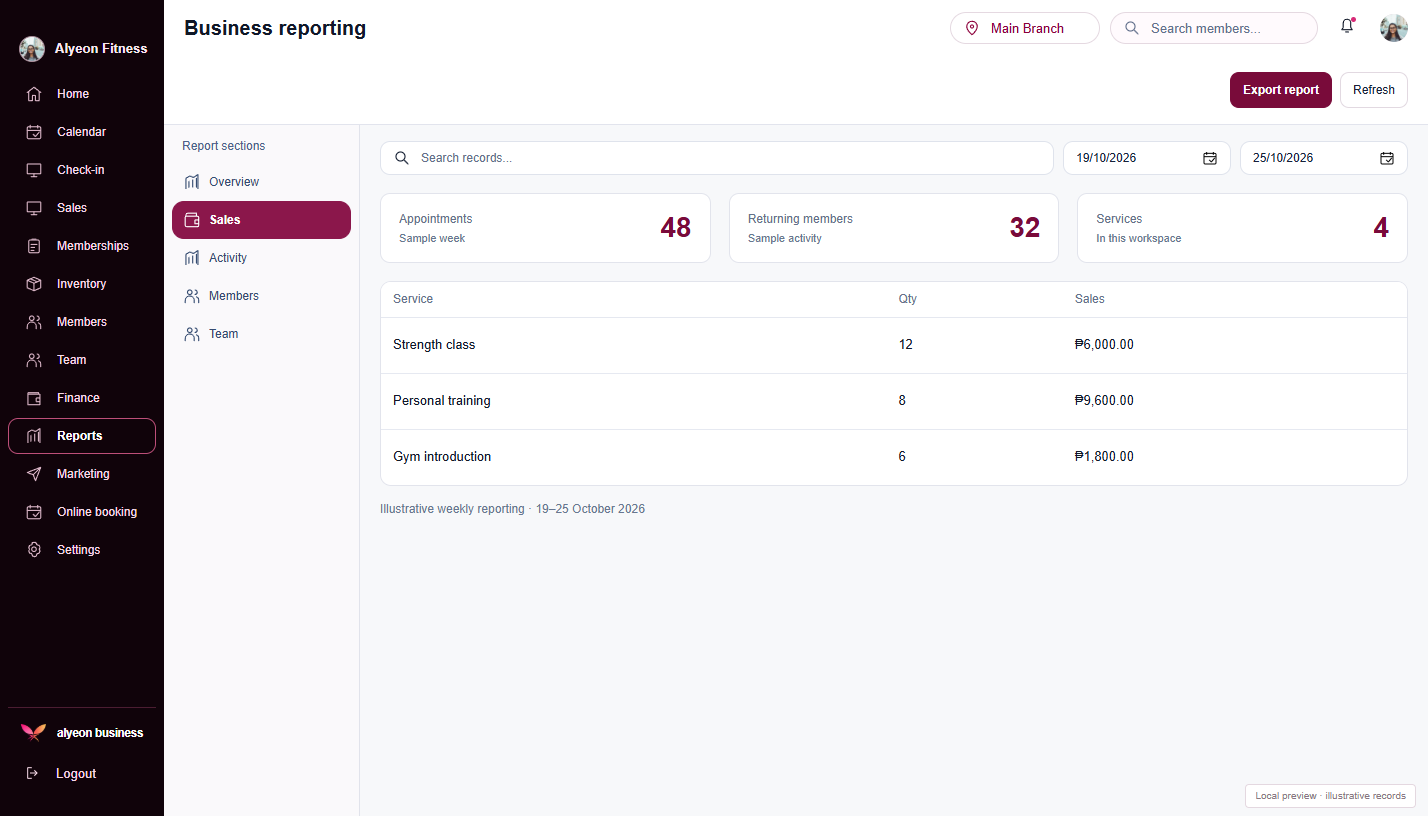Focus the Search members field
This screenshot has width=1428, height=816.
(1214, 28)
